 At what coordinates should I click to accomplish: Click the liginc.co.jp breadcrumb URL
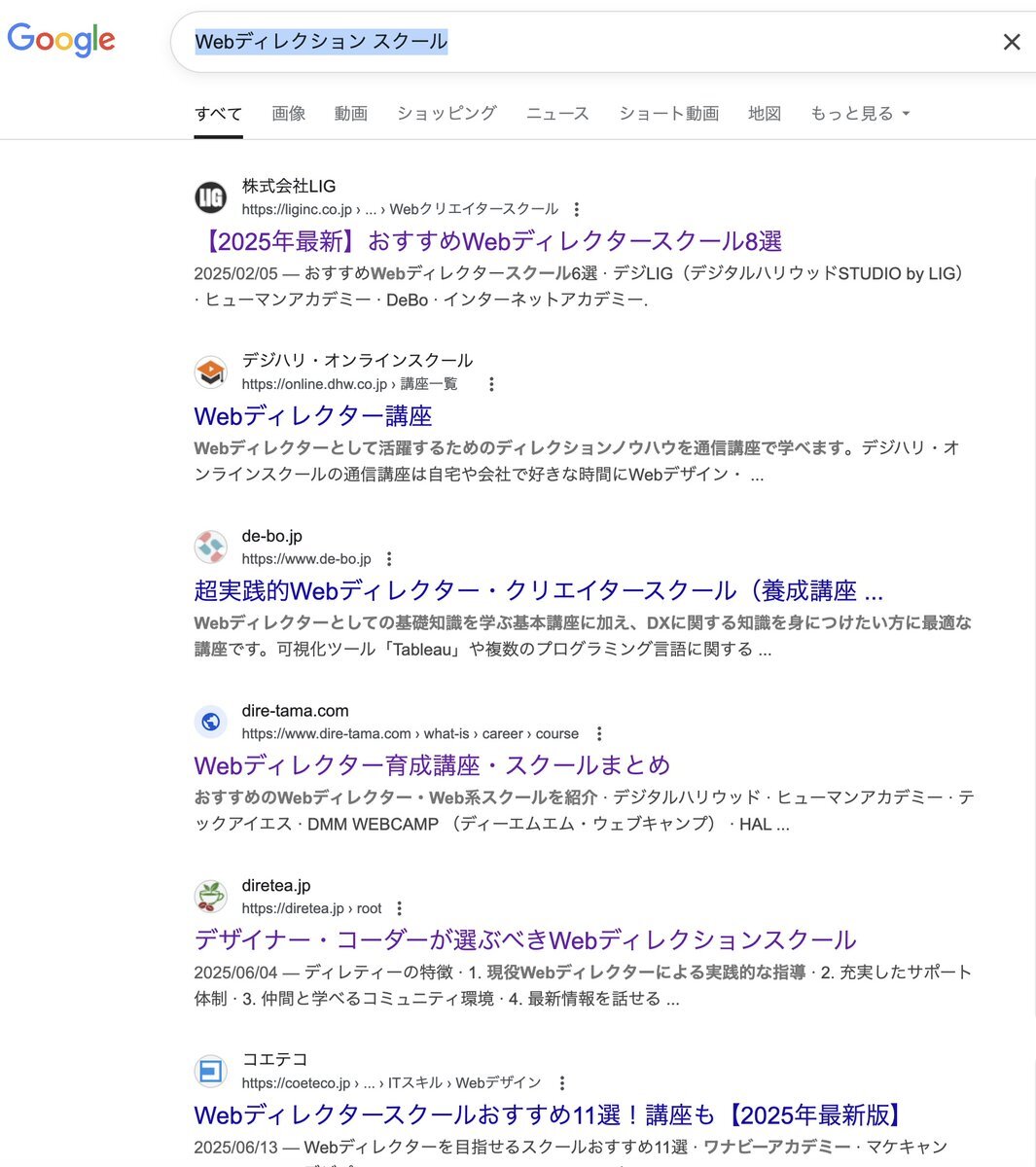pos(400,209)
